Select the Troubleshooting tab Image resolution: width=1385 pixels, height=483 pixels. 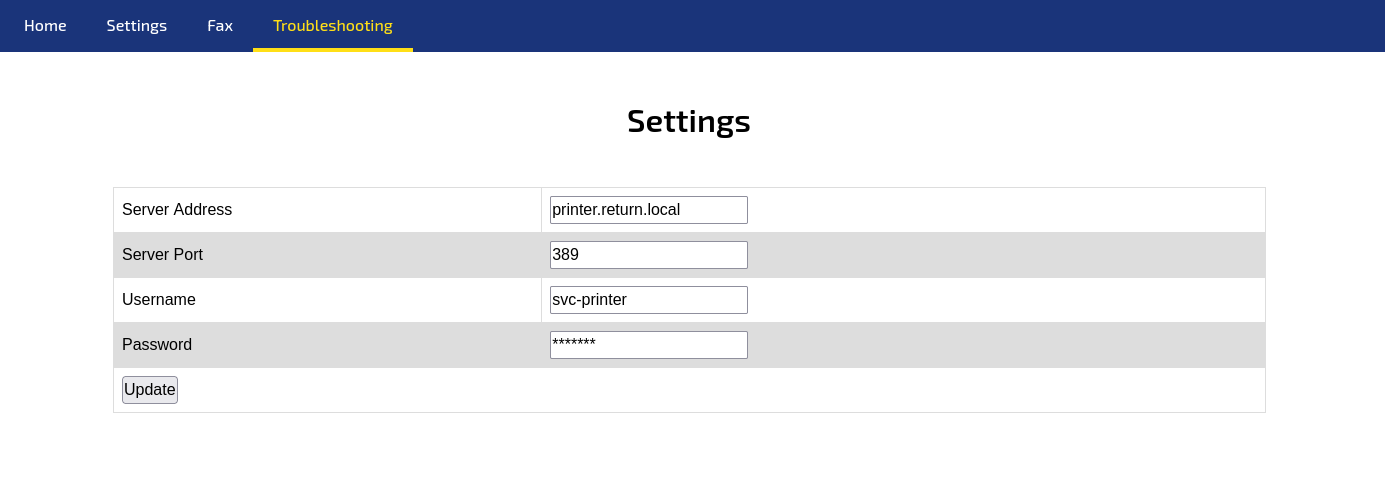tap(333, 25)
